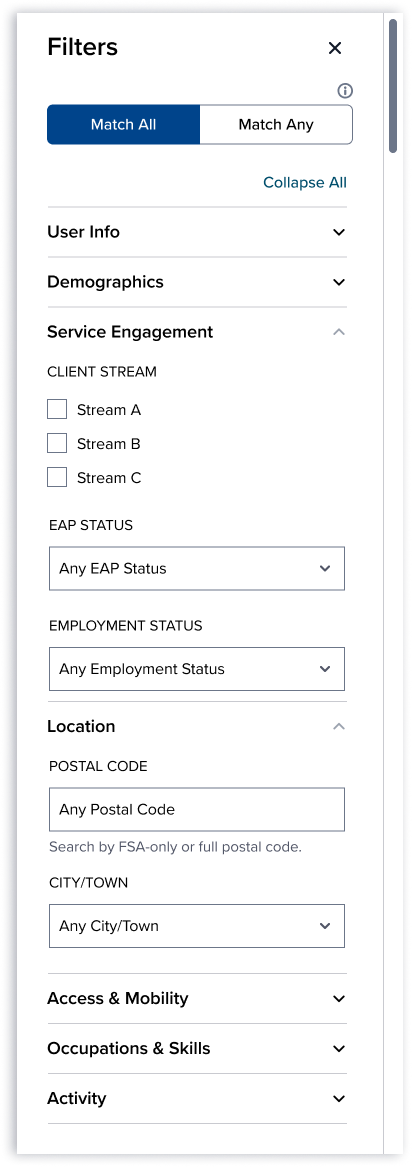The width and height of the screenshot is (412, 1167).
Task: Check the Stream A checkbox
Action: point(57,409)
